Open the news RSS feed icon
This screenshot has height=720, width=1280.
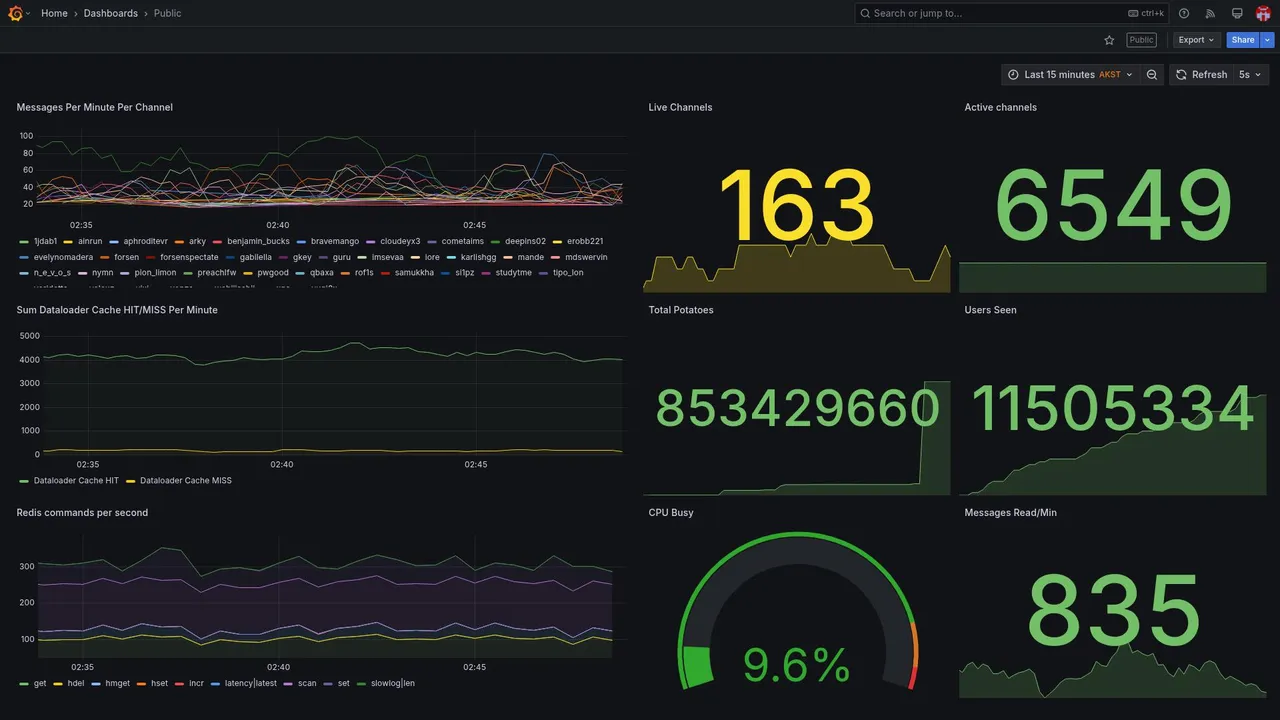(1210, 13)
